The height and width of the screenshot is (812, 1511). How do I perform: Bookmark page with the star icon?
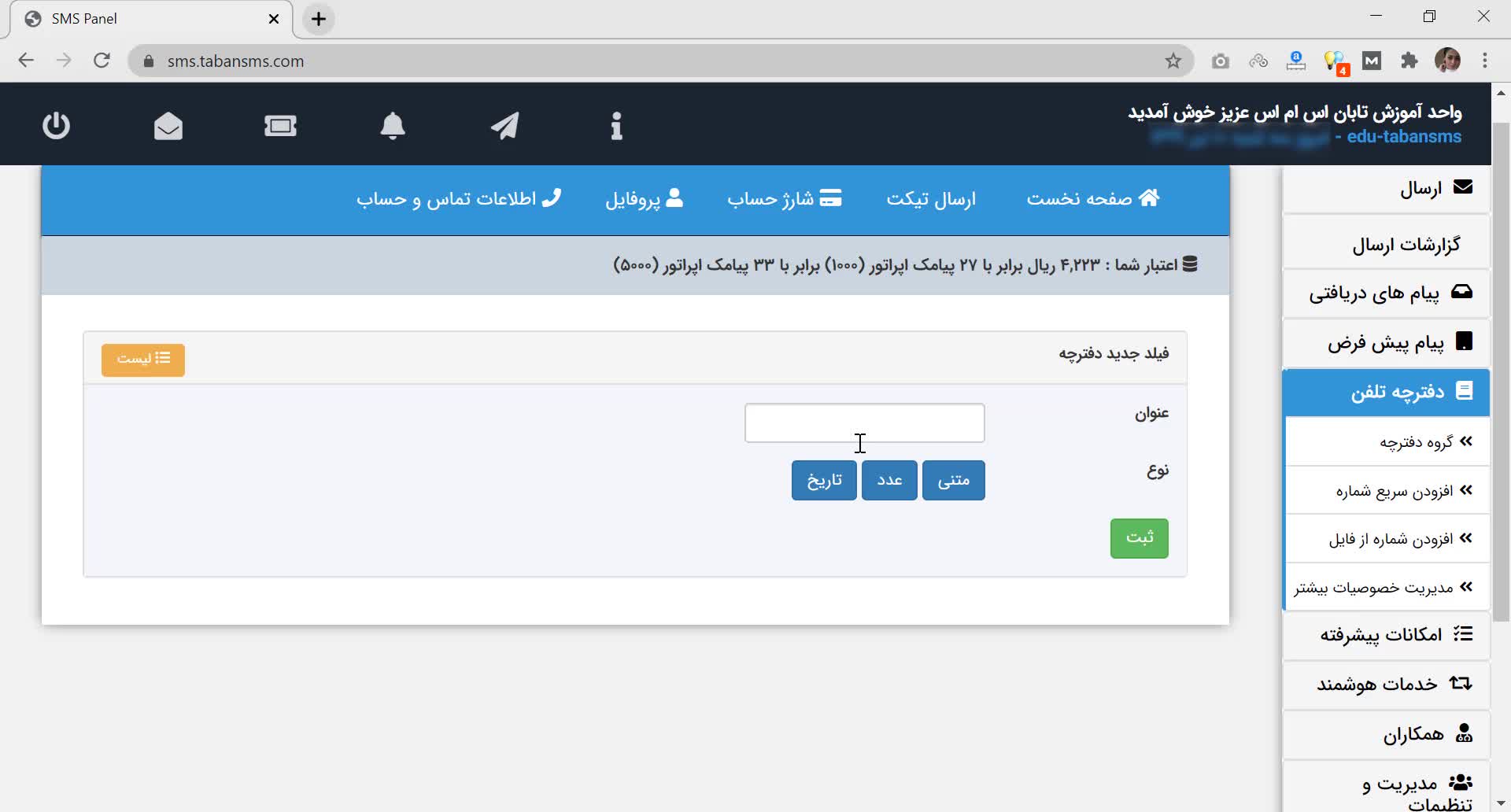[1173, 61]
